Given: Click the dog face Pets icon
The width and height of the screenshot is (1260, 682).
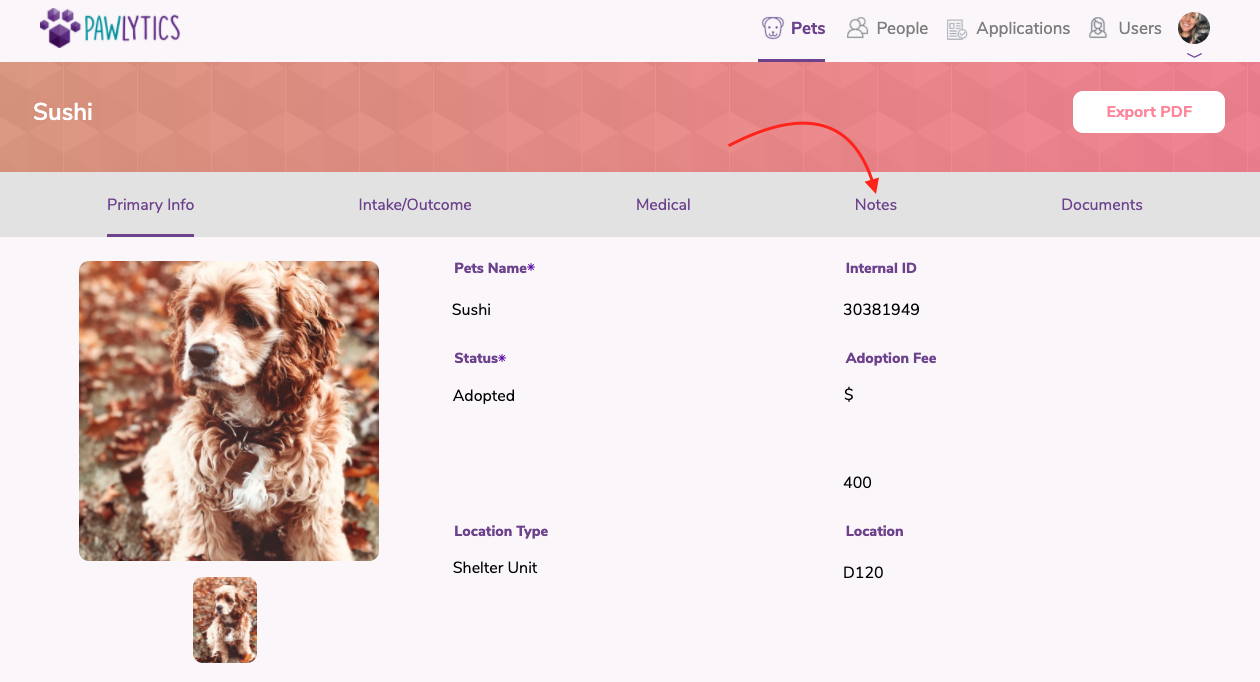Looking at the screenshot, I should tap(772, 28).
